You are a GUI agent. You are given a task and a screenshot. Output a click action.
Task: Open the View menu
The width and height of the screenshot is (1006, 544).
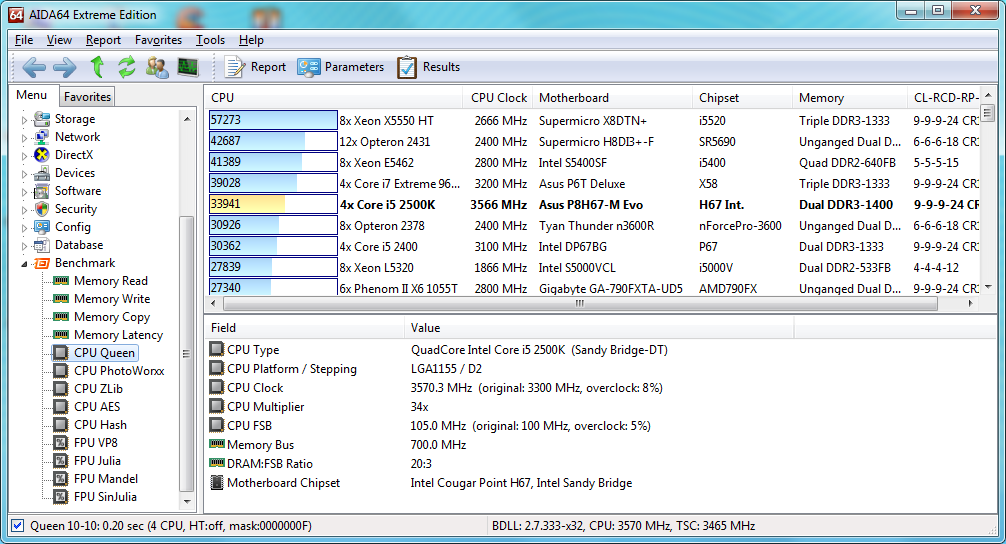tap(59, 40)
